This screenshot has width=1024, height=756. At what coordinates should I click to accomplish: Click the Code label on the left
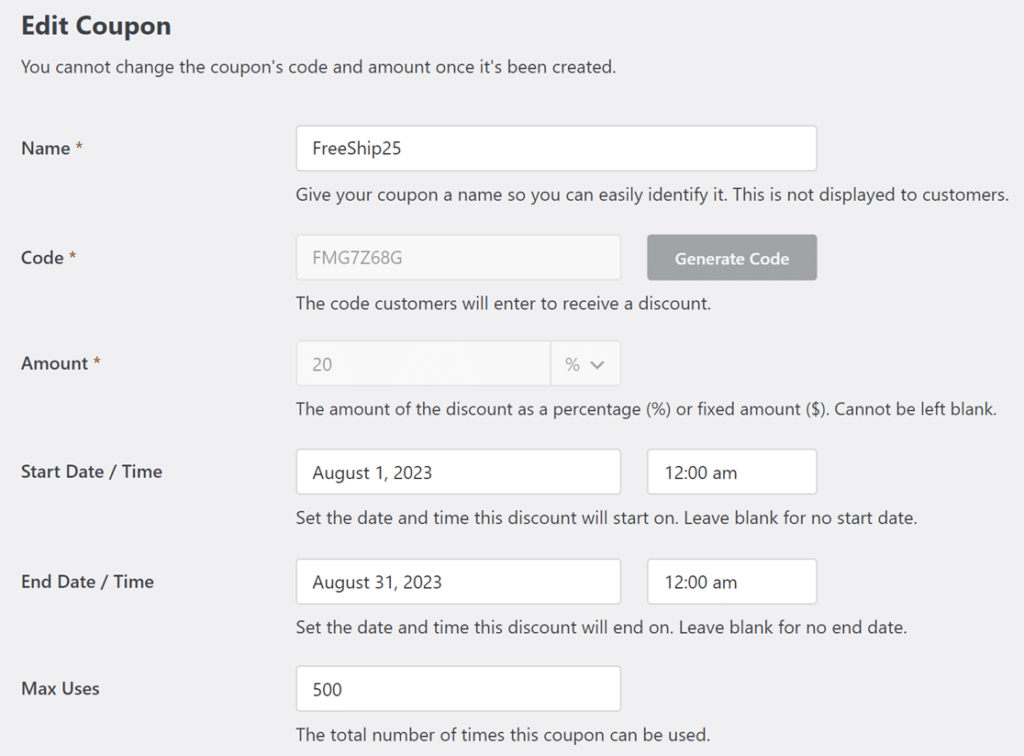[41, 257]
